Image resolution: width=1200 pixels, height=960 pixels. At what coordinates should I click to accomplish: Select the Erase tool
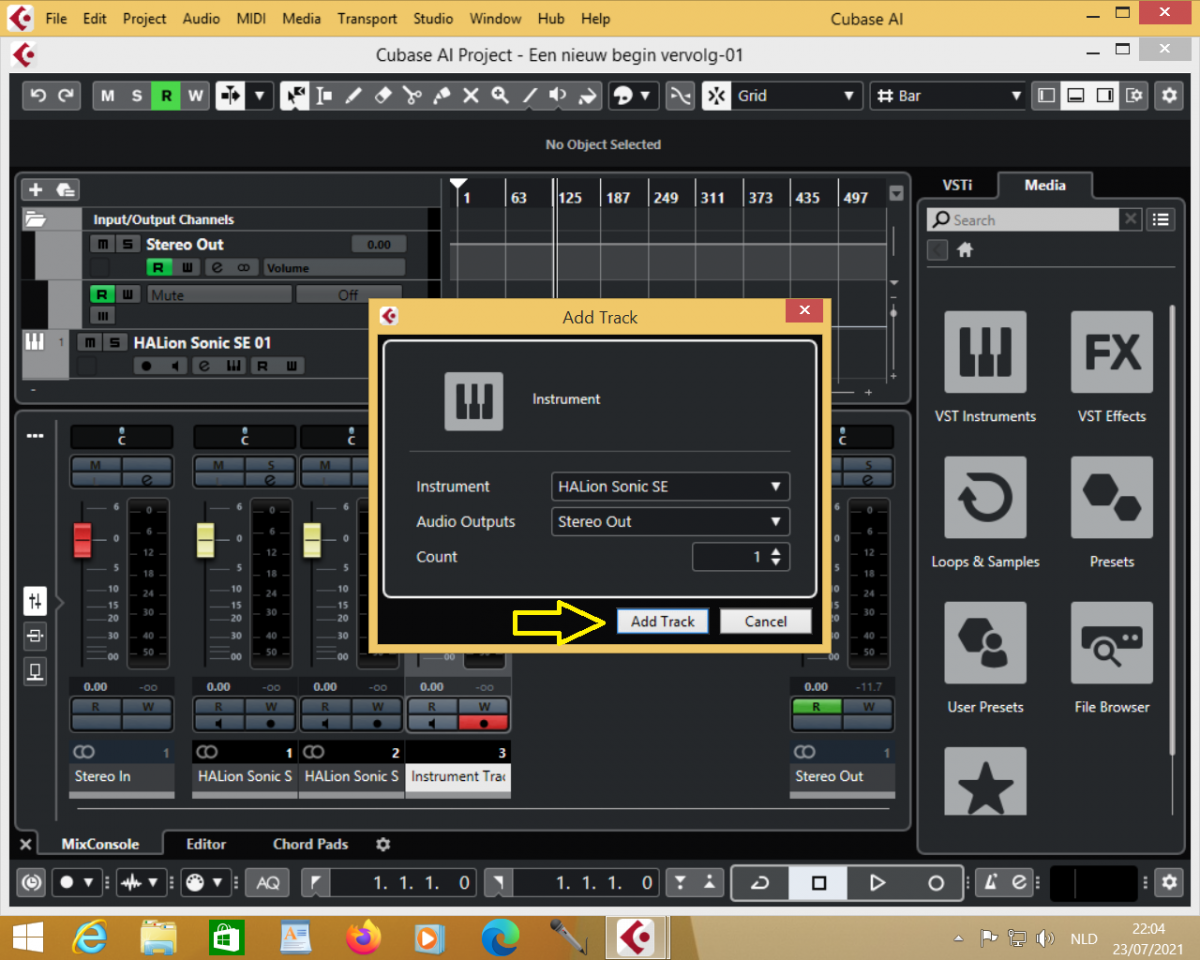coord(382,96)
